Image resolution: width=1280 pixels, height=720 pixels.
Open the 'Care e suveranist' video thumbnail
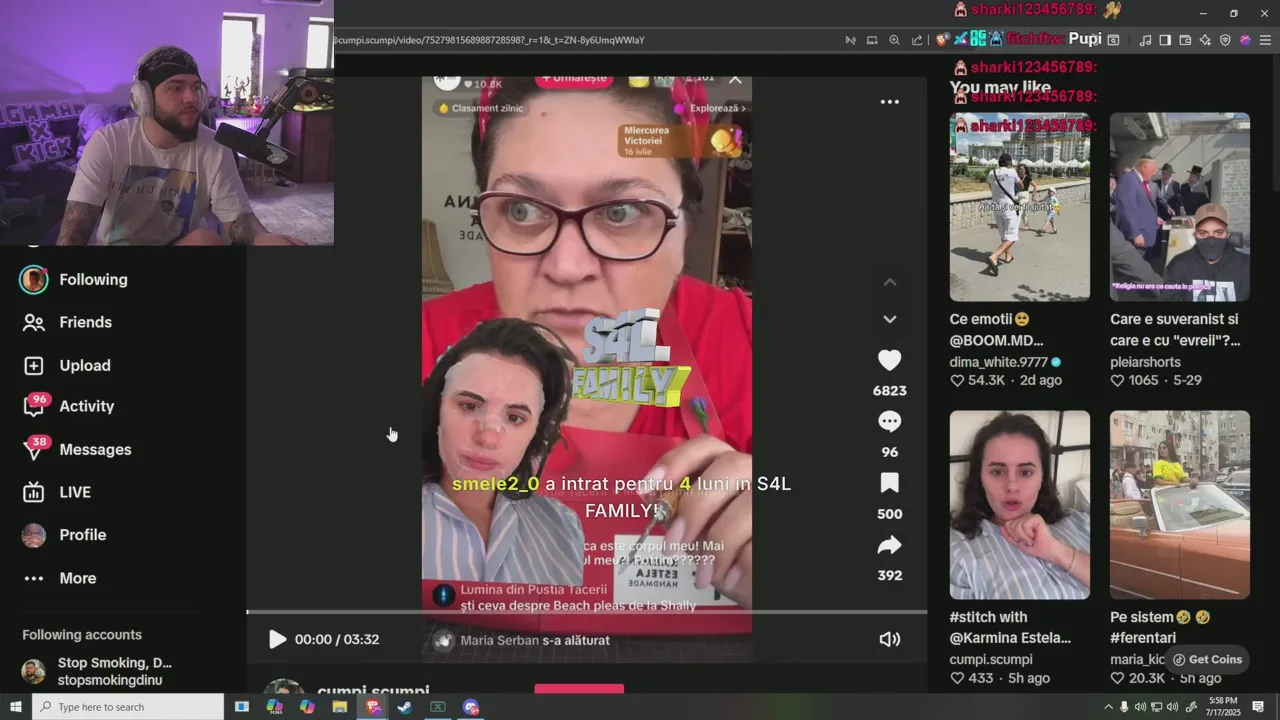click(x=1179, y=206)
